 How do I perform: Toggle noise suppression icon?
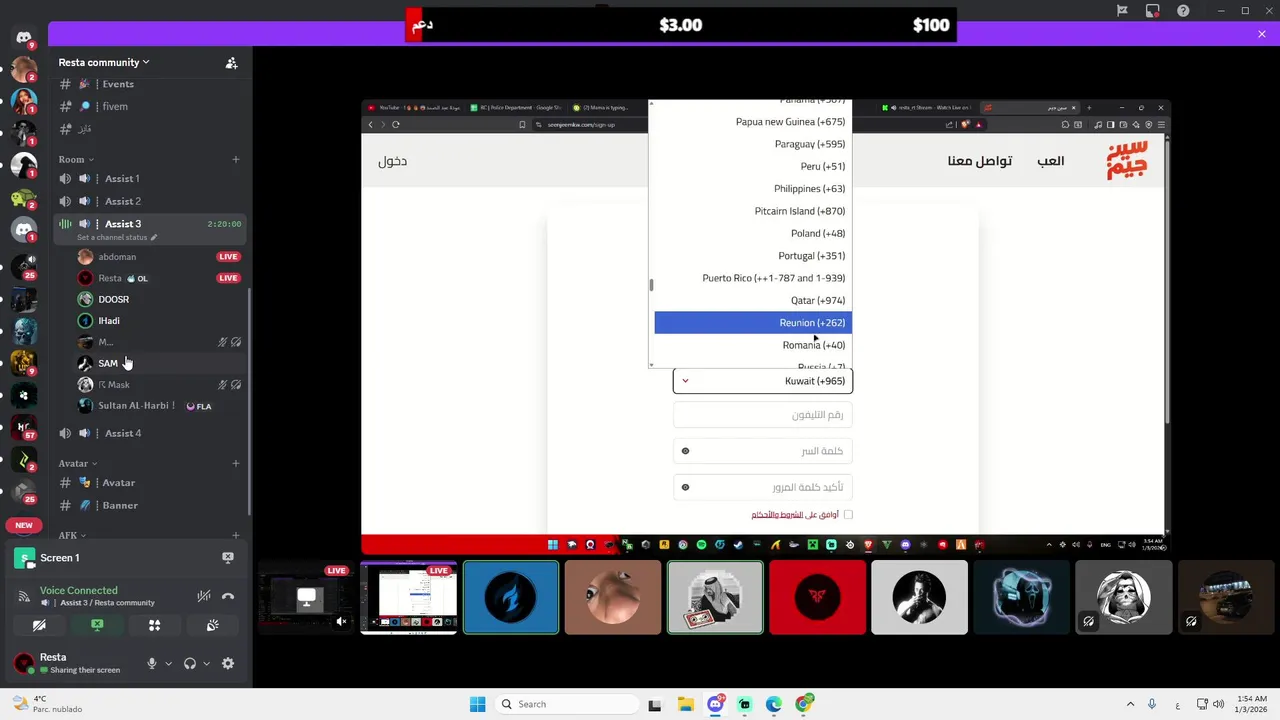click(203, 596)
